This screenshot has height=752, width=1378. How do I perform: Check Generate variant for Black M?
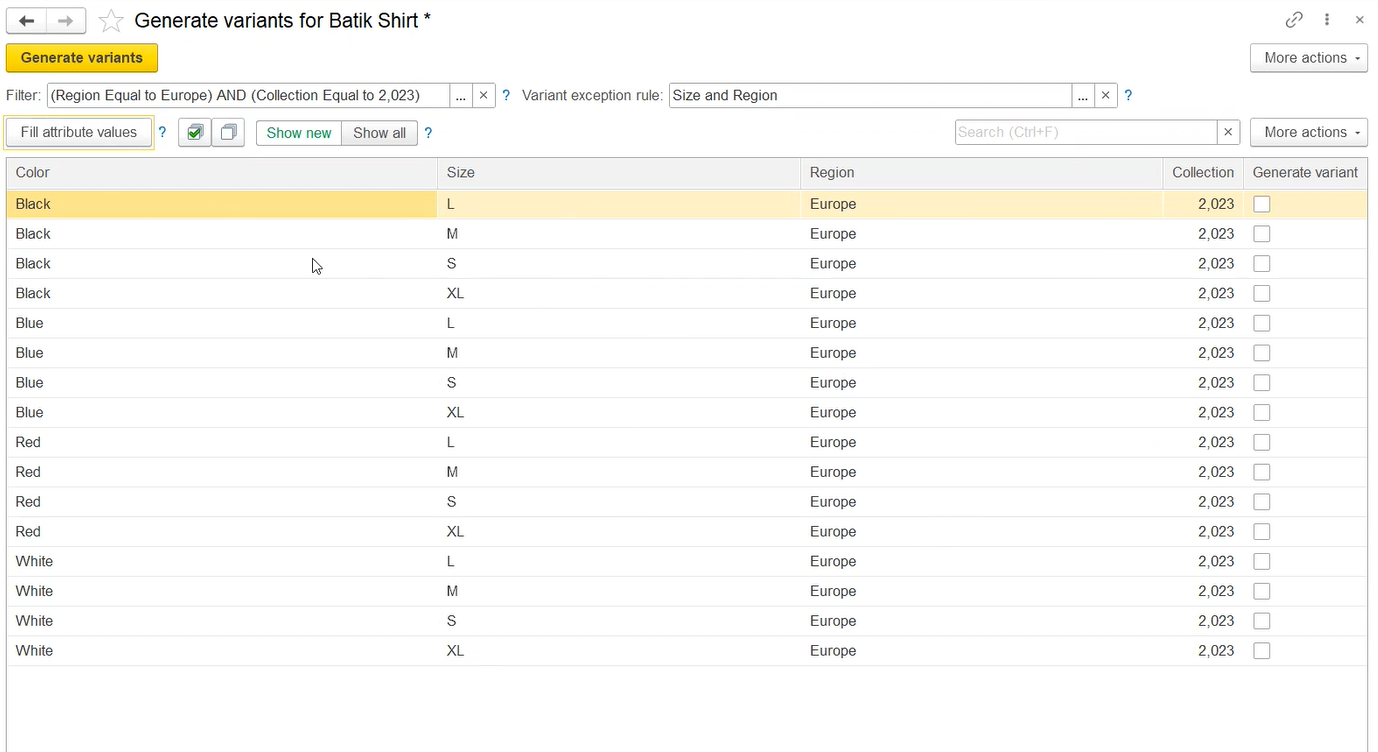tap(1262, 234)
